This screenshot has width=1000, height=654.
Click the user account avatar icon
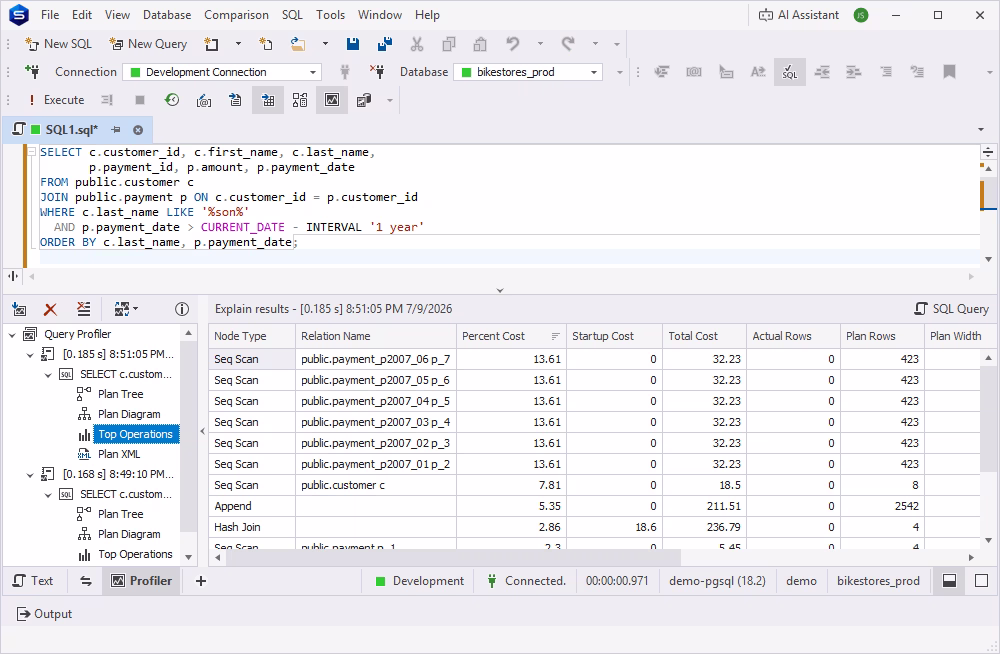861,15
